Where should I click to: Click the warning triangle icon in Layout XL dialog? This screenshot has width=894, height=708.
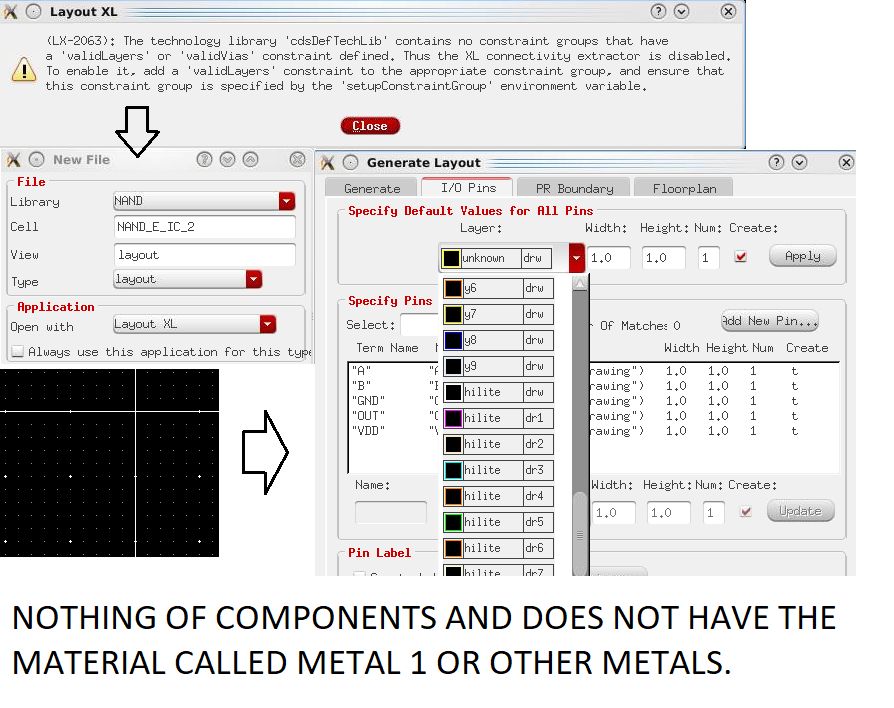pos(24,70)
